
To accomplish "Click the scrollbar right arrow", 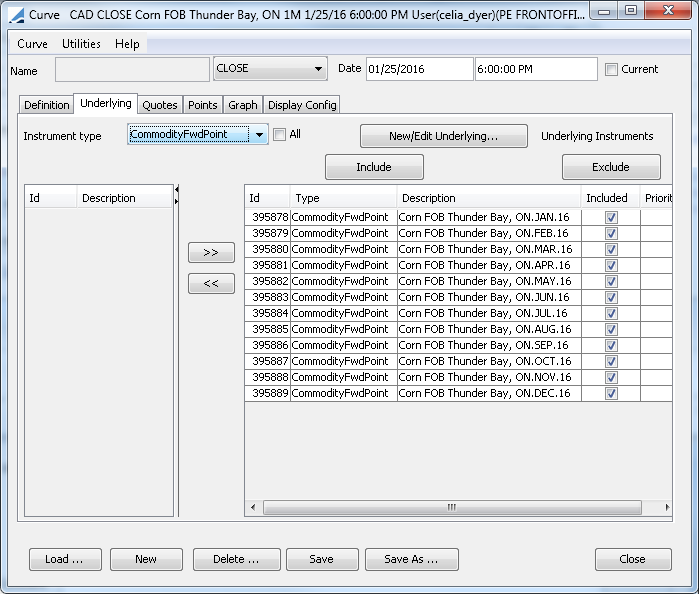I will click(667, 507).
